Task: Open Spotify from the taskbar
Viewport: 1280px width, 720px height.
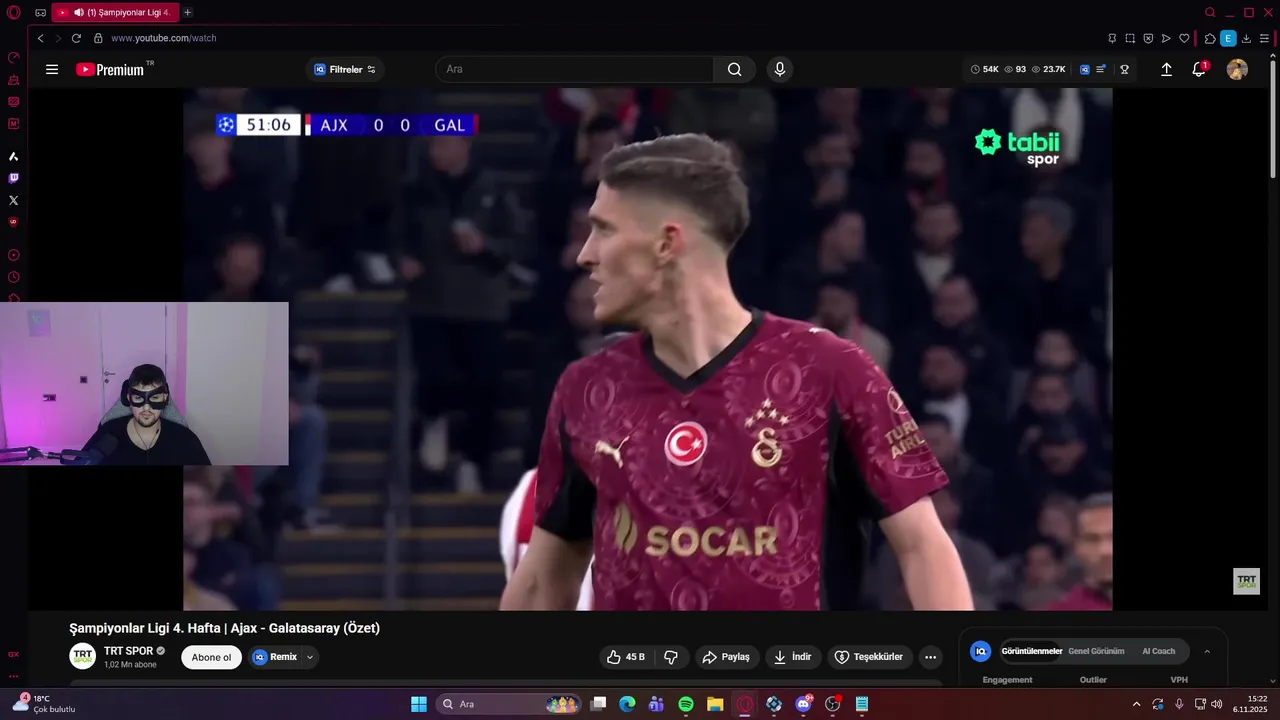Action: coord(686,704)
